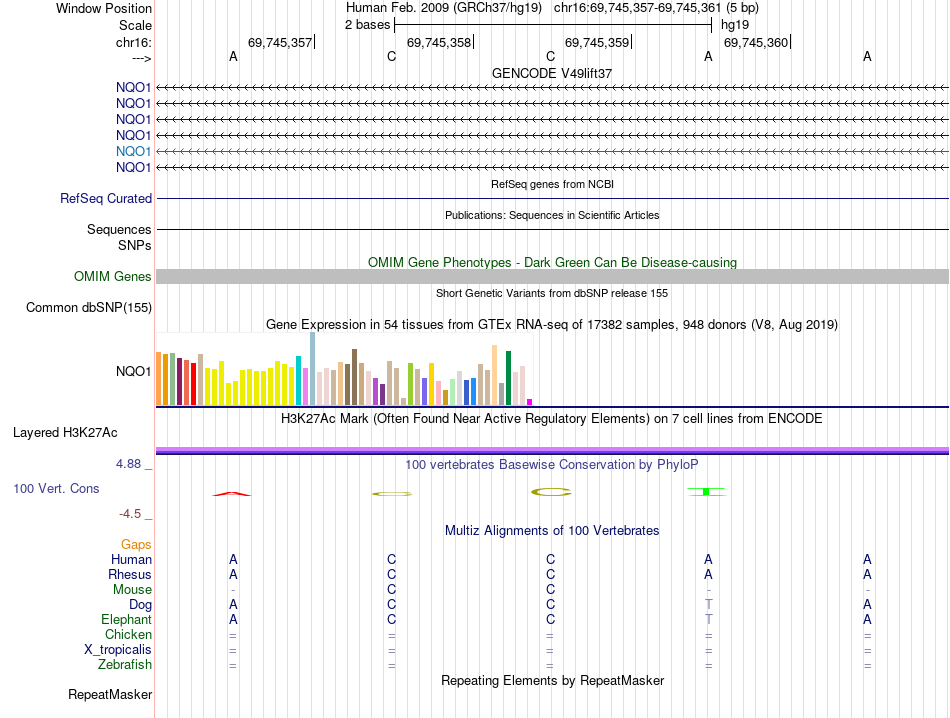Click the dark green GTEx bar
Image resolution: width=950 pixels, height=718 pixels.
pos(508,378)
